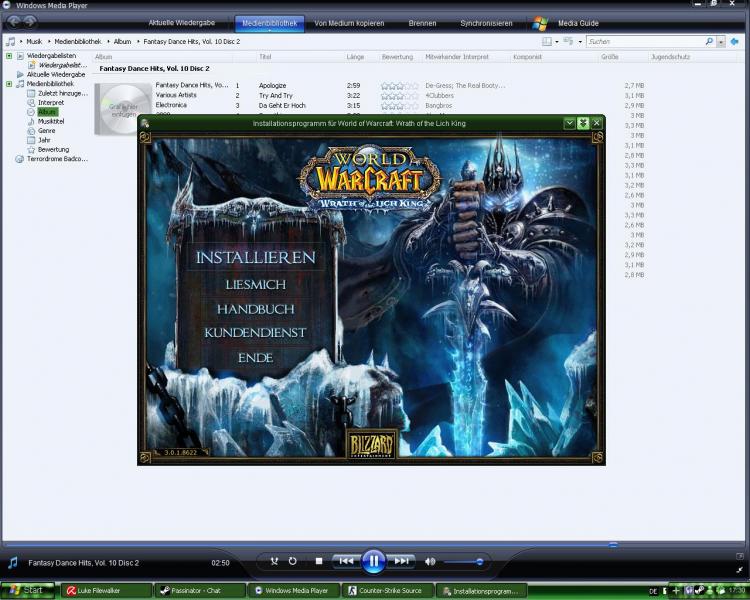Open the view options dropdown arrow
750x600 pixels.
pyautogui.click(x=580, y=42)
